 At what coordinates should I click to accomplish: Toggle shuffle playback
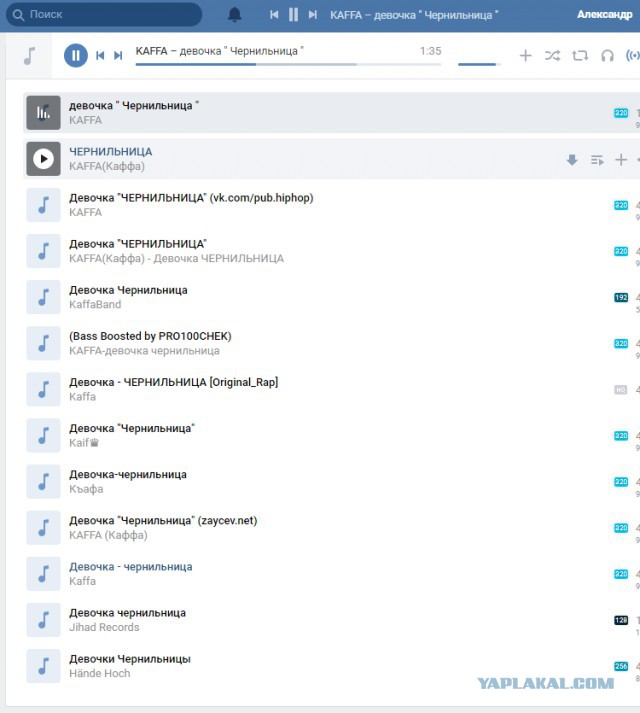(552, 55)
